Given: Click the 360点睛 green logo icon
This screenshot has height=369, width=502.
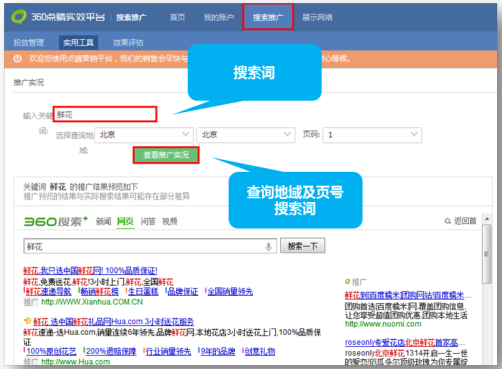Looking at the screenshot, I should (19, 17).
